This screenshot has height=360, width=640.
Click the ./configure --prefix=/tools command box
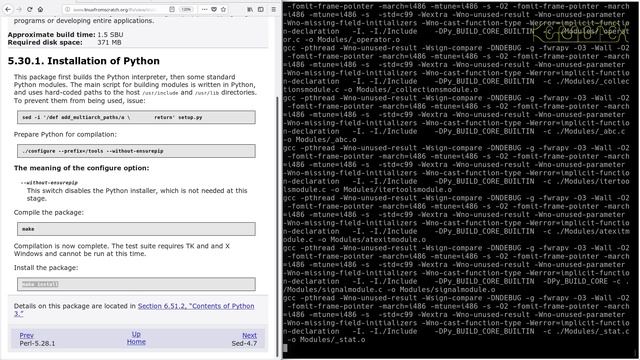[136, 151]
